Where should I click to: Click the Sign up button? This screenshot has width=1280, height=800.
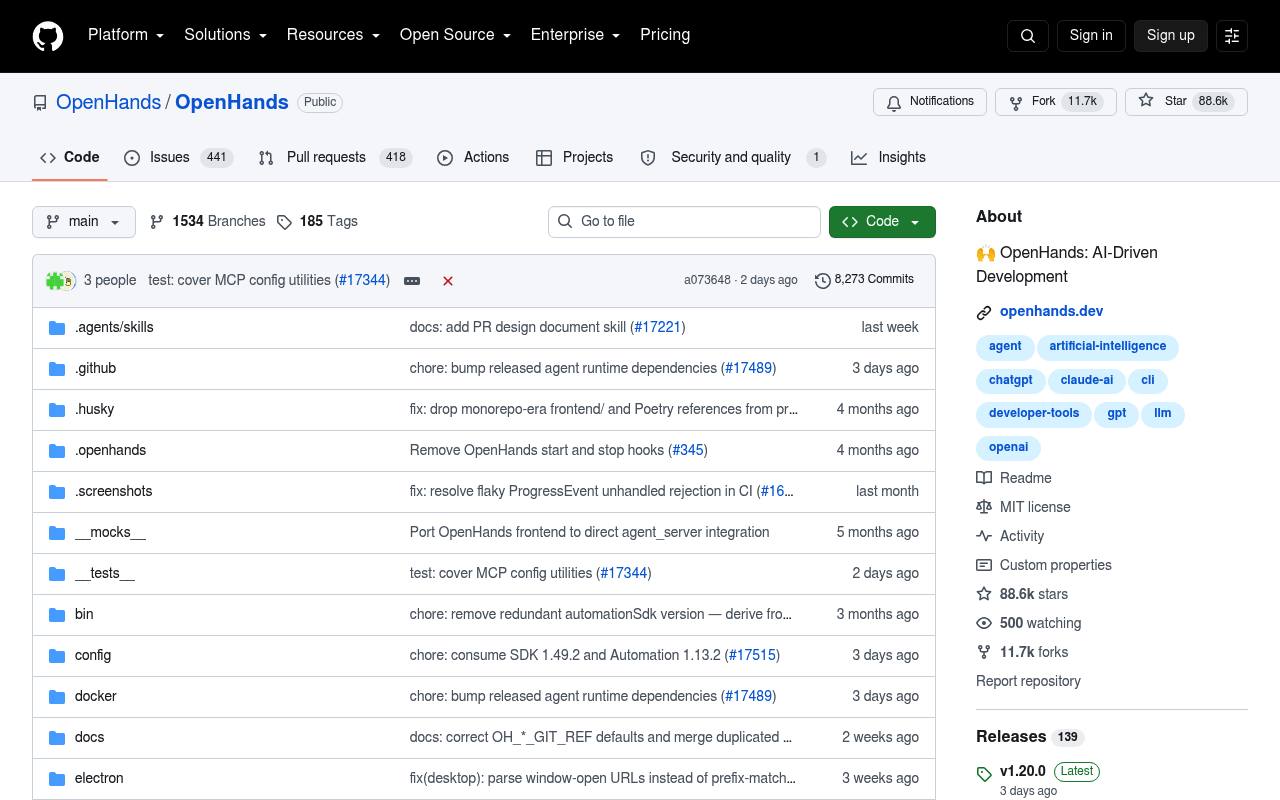[x=1171, y=35]
